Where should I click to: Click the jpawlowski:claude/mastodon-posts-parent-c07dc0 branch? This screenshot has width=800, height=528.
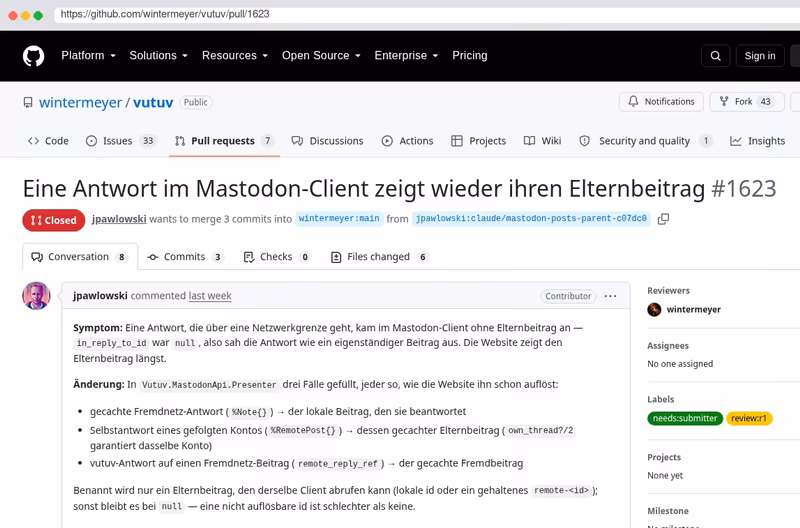[x=531, y=218]
